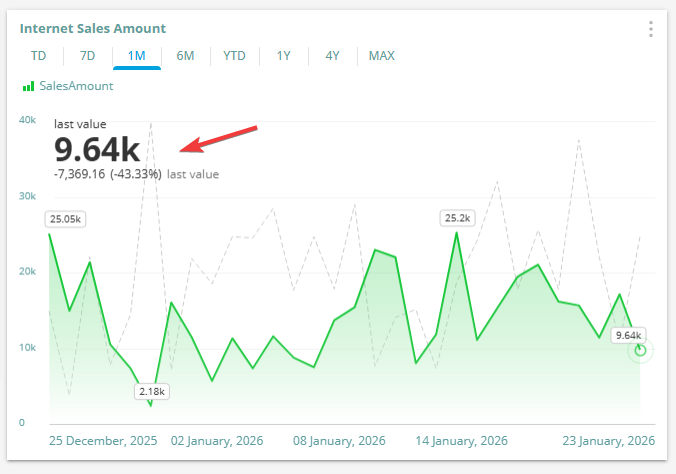Click the 25.2k peak data label
Image resolution: width=676 pixels, height=474 pixels.
click(457, 217)
